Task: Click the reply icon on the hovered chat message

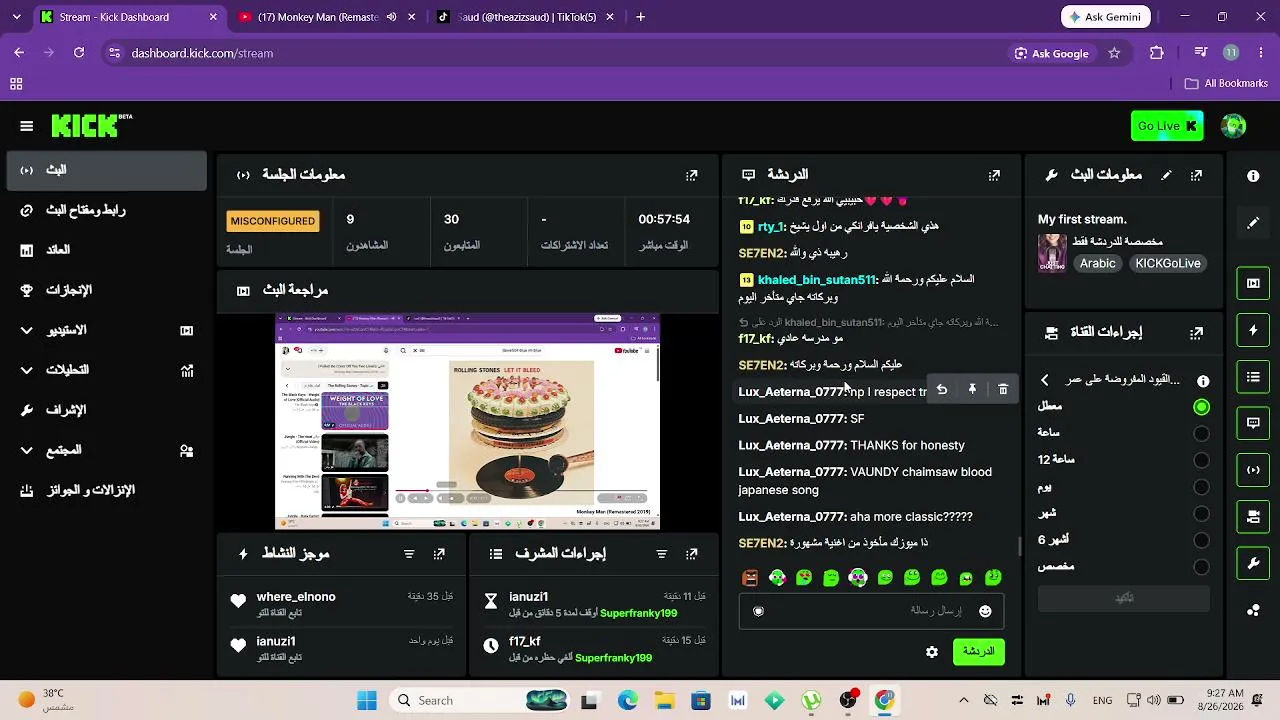Action: [941, 390]
